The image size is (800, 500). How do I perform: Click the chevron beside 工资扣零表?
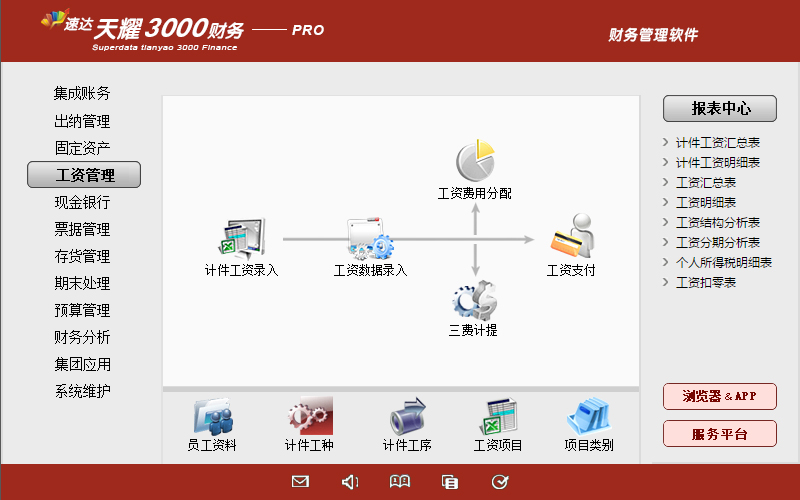665,282
